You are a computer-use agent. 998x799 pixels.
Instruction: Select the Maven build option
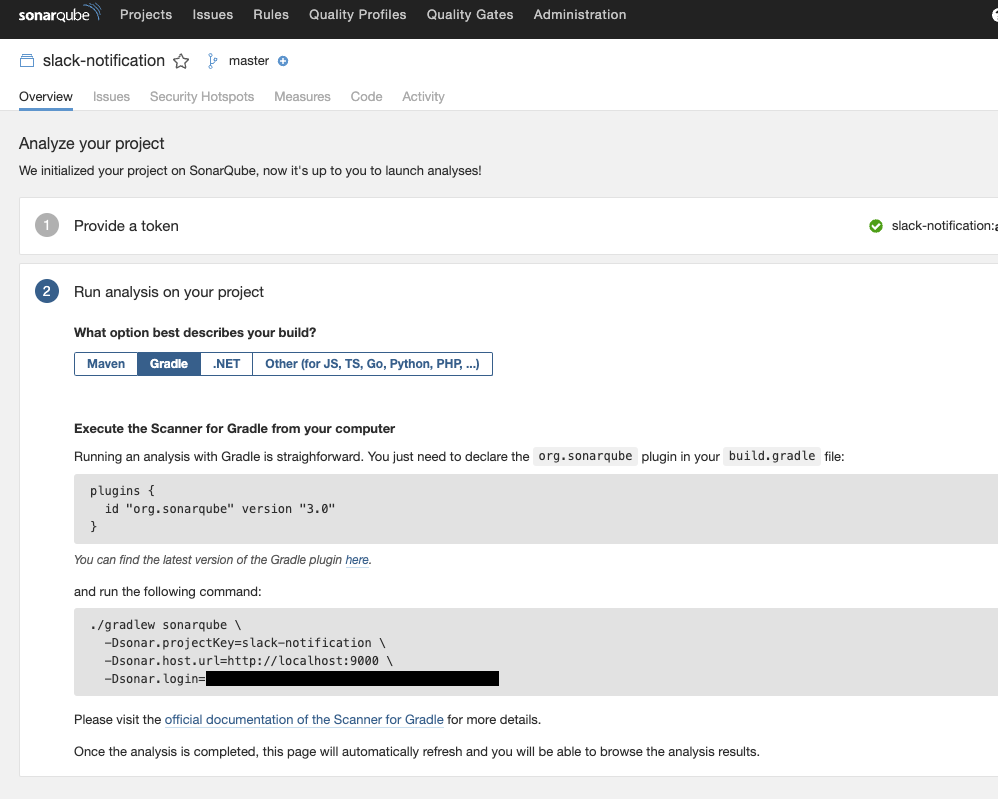coord(106,364)
